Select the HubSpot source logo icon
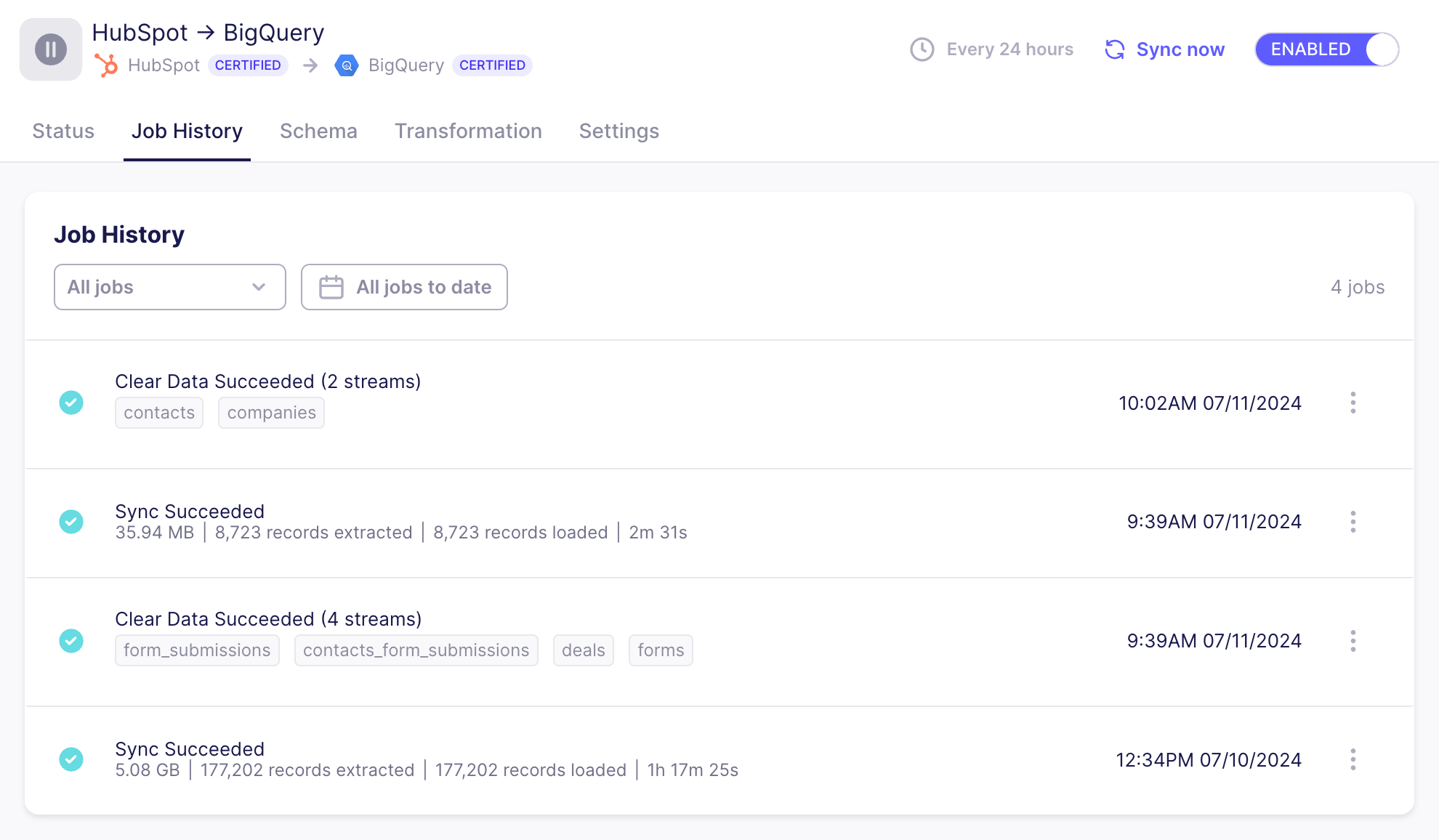 coord(106,65)
